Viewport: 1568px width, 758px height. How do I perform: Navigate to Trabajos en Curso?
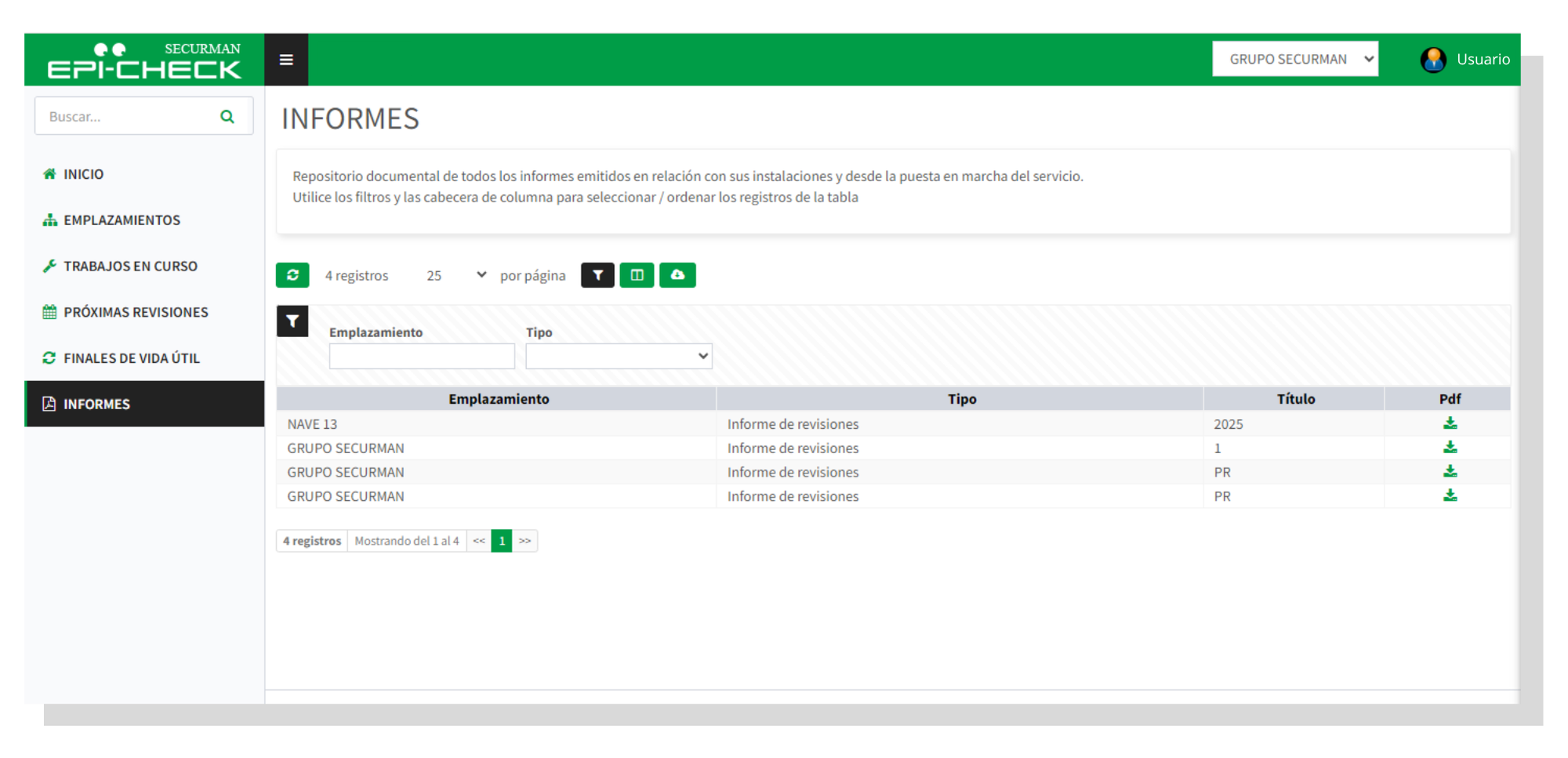(130, 267)
